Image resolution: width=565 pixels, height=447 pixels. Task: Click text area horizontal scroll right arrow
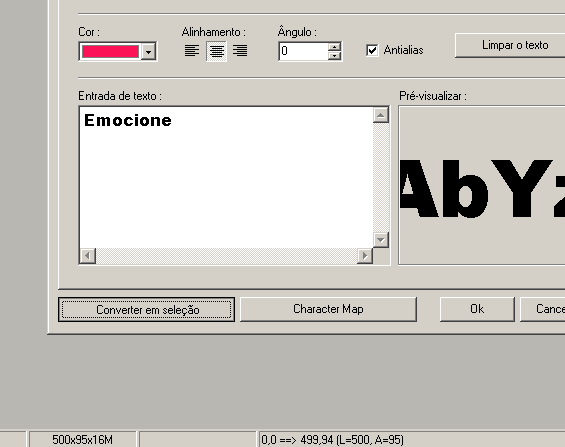[x=365, y=256]
